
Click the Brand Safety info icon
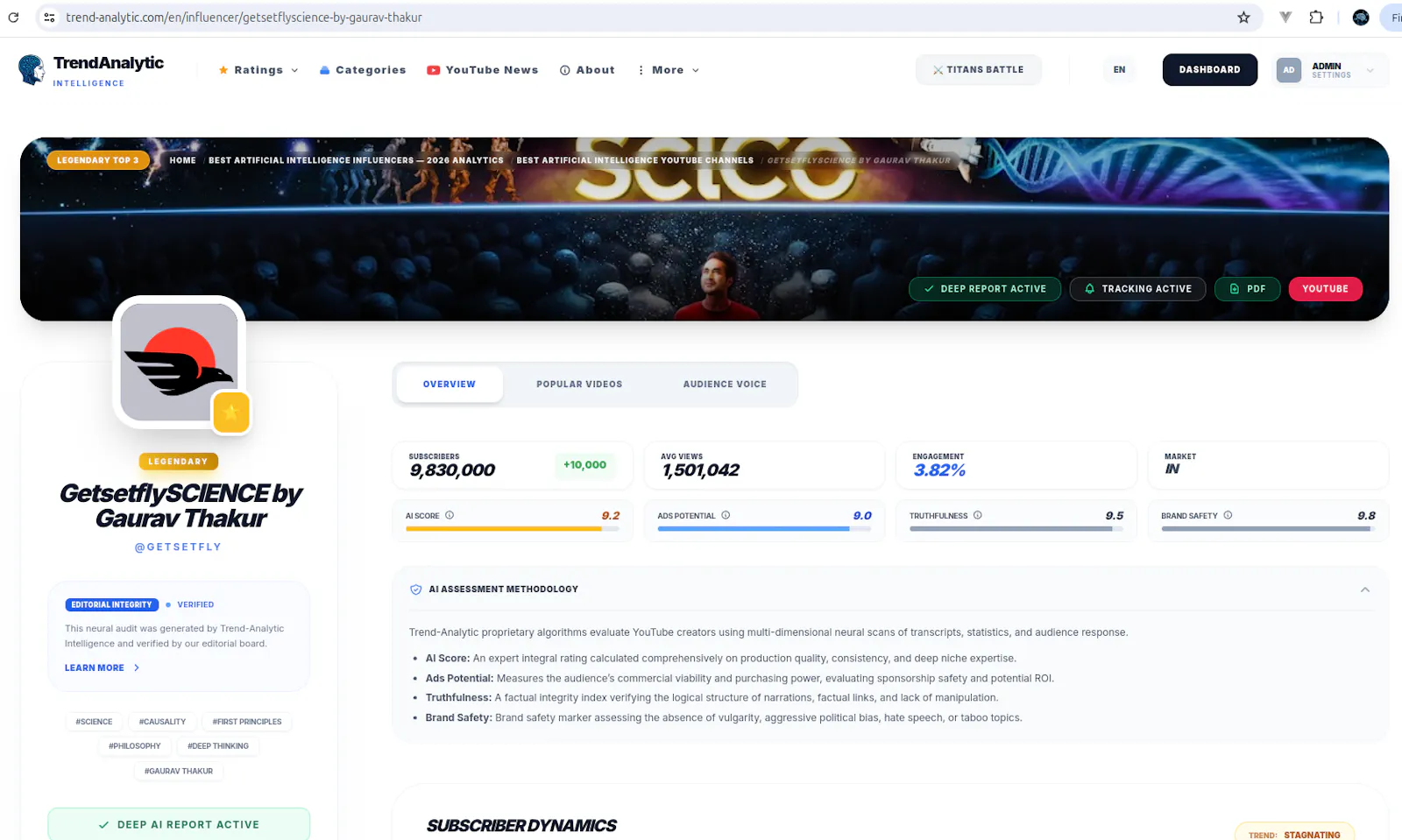pyautogui.click(x=1228, y=515)
